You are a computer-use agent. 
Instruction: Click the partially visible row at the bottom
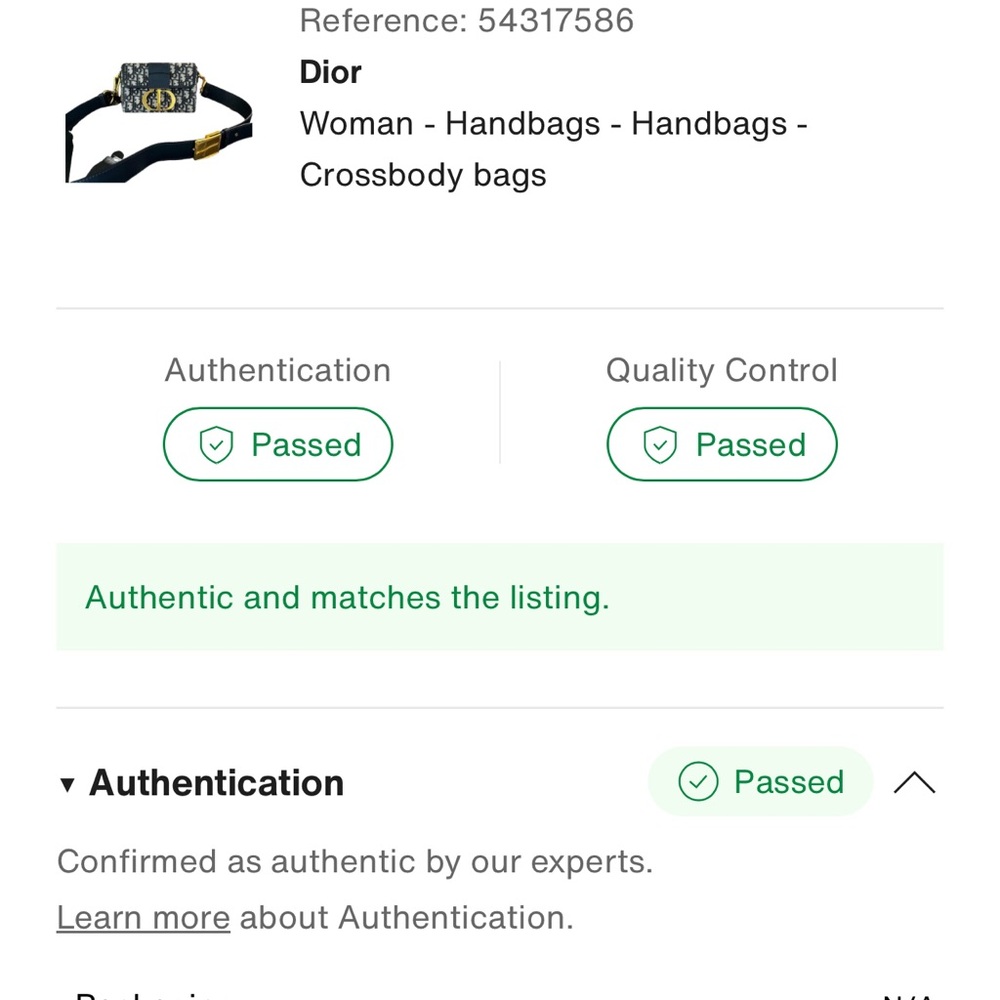click(x=499, y=993)
